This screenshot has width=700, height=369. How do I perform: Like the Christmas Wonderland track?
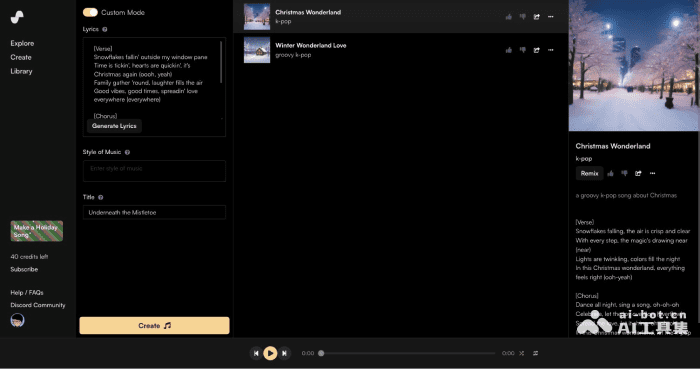click(x=508, y=17)
